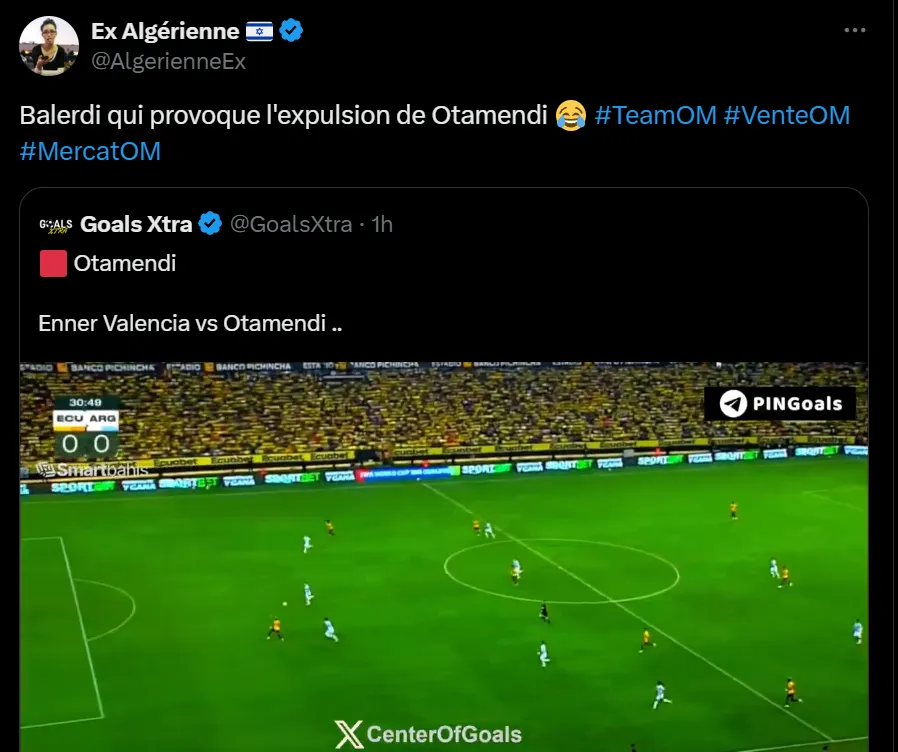This screenshot has width=898, height=752.
Task: Open the @GoalsXtra handle in quoted tweet
Action: 291,224
